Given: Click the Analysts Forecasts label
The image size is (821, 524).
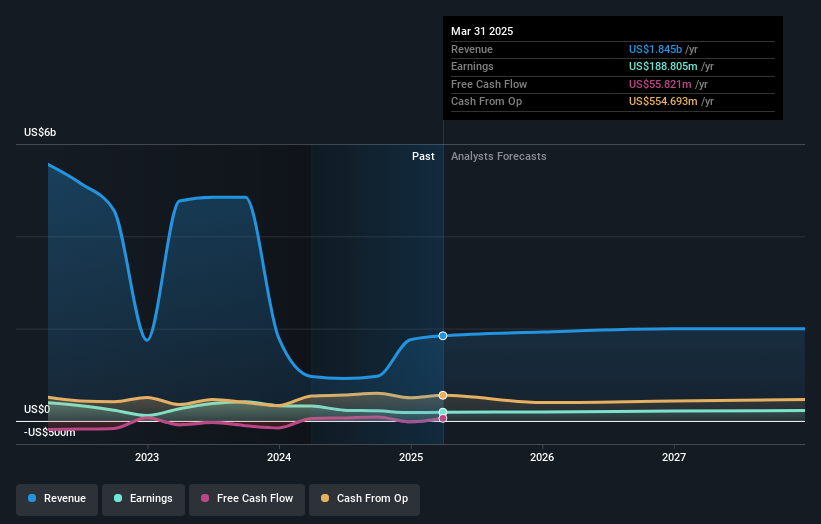Looking at the screenshot, I should [498, 157].
